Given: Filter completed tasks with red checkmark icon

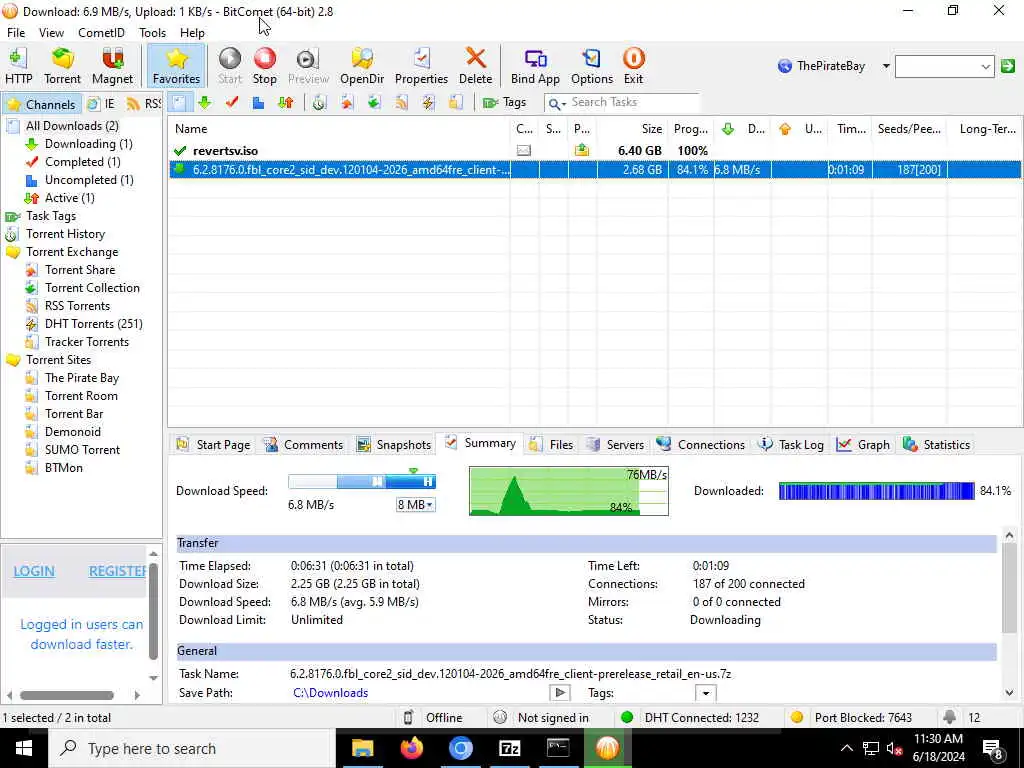Looking at the screenshot, I should point(231,103).
